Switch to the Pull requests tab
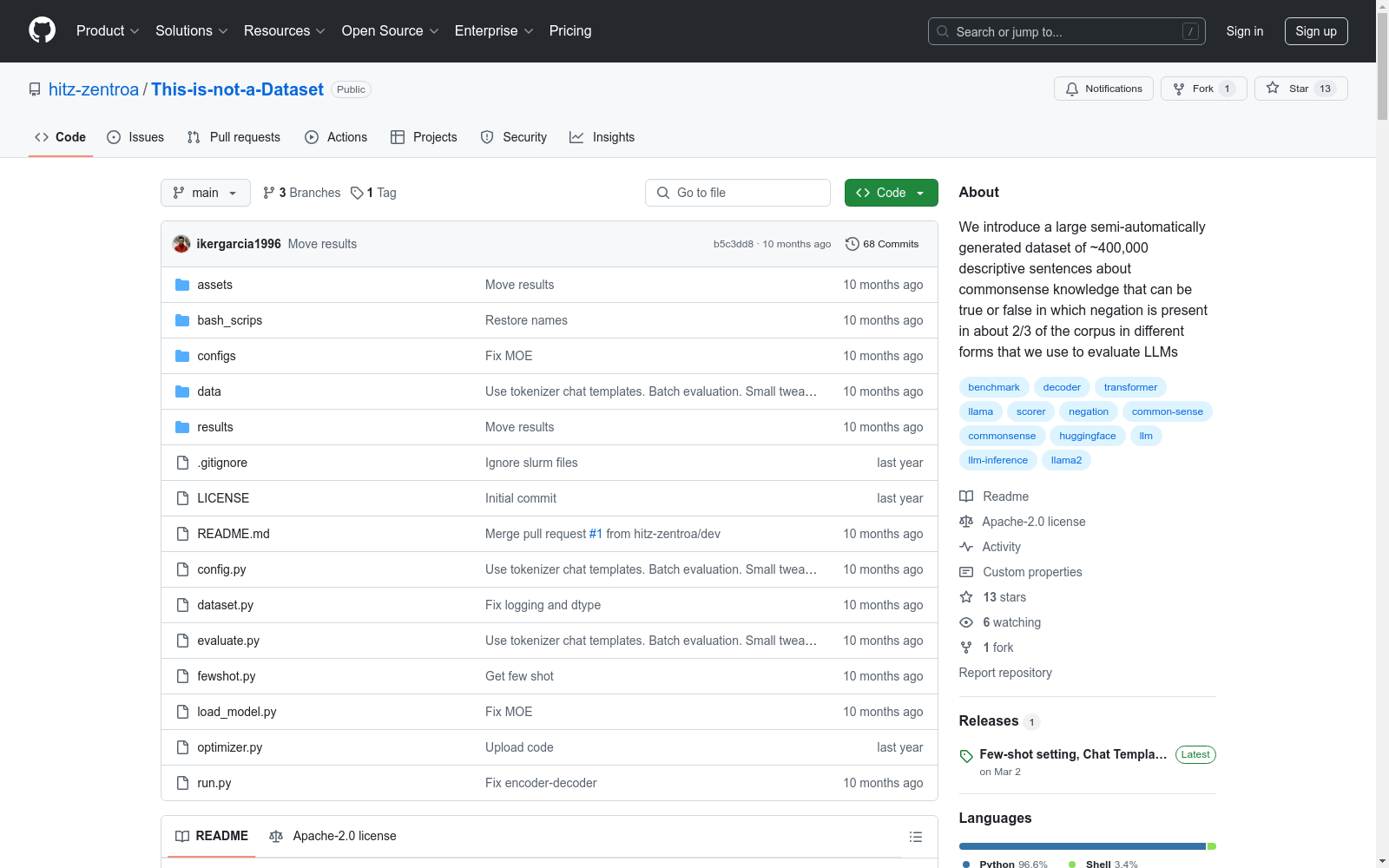 (x=234, y=137)
